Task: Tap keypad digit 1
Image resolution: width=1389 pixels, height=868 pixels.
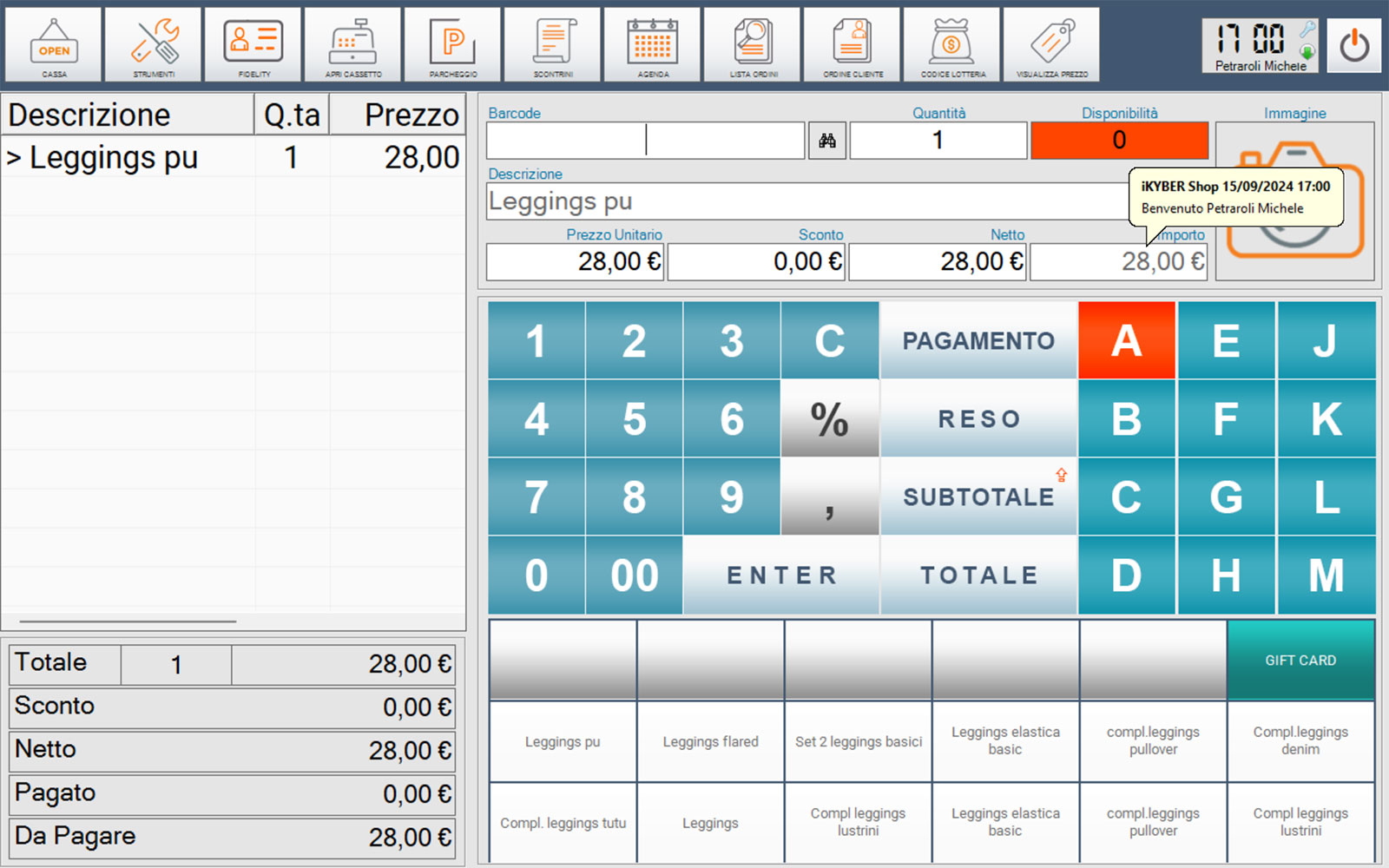Action: 537,340
